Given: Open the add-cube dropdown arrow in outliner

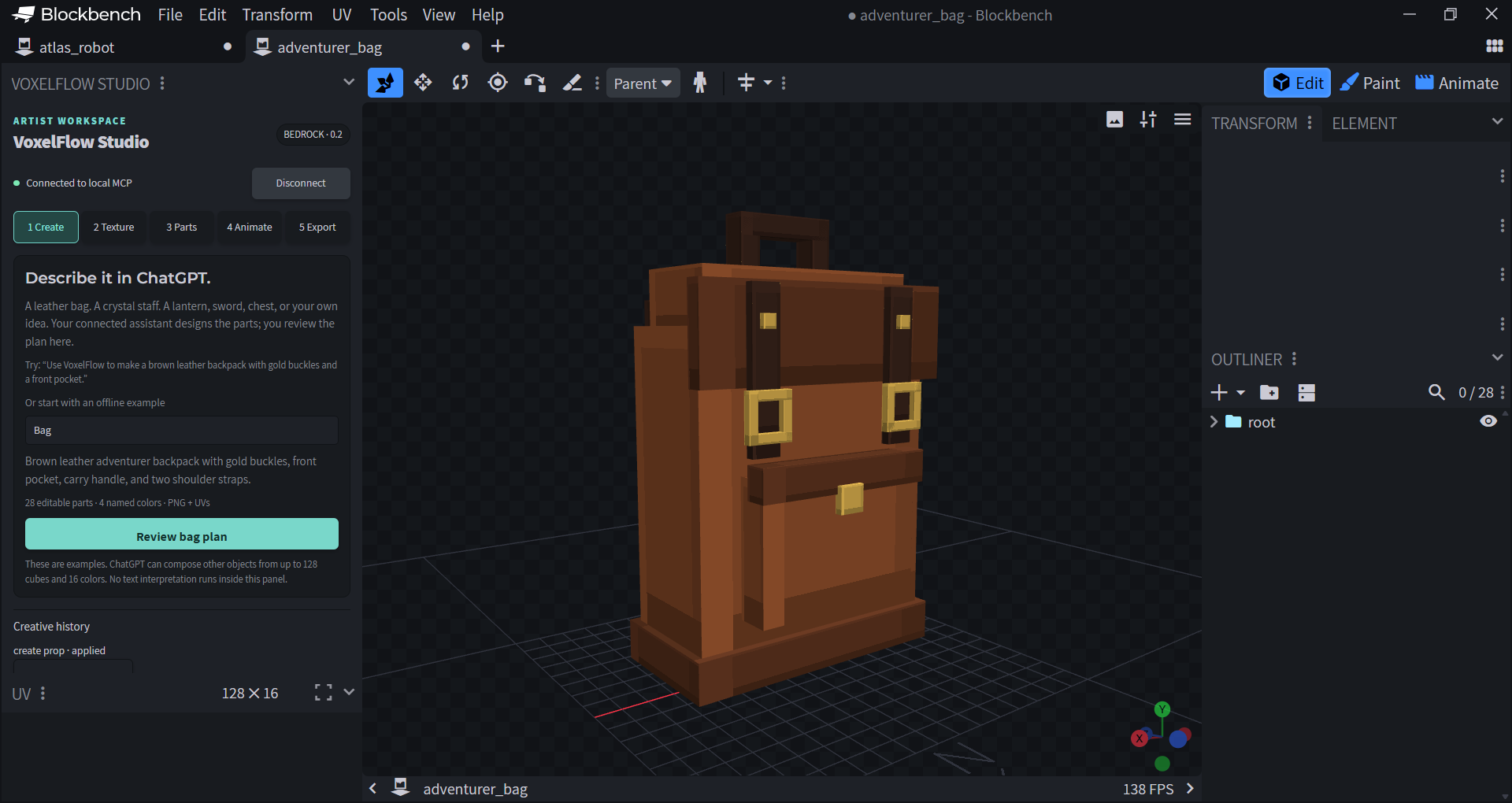Looking at the screenshot, I should (x=1241, y=392).
